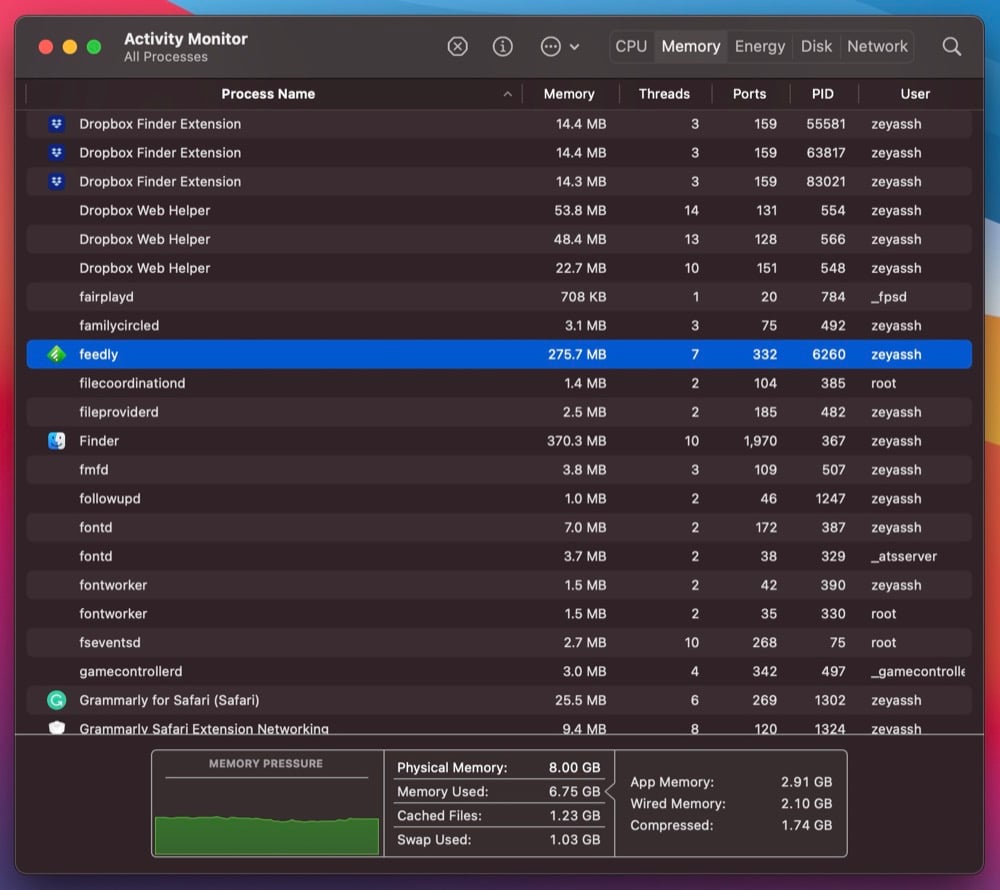
Task: Select the familycircled process
Action: tap(499, 325)
